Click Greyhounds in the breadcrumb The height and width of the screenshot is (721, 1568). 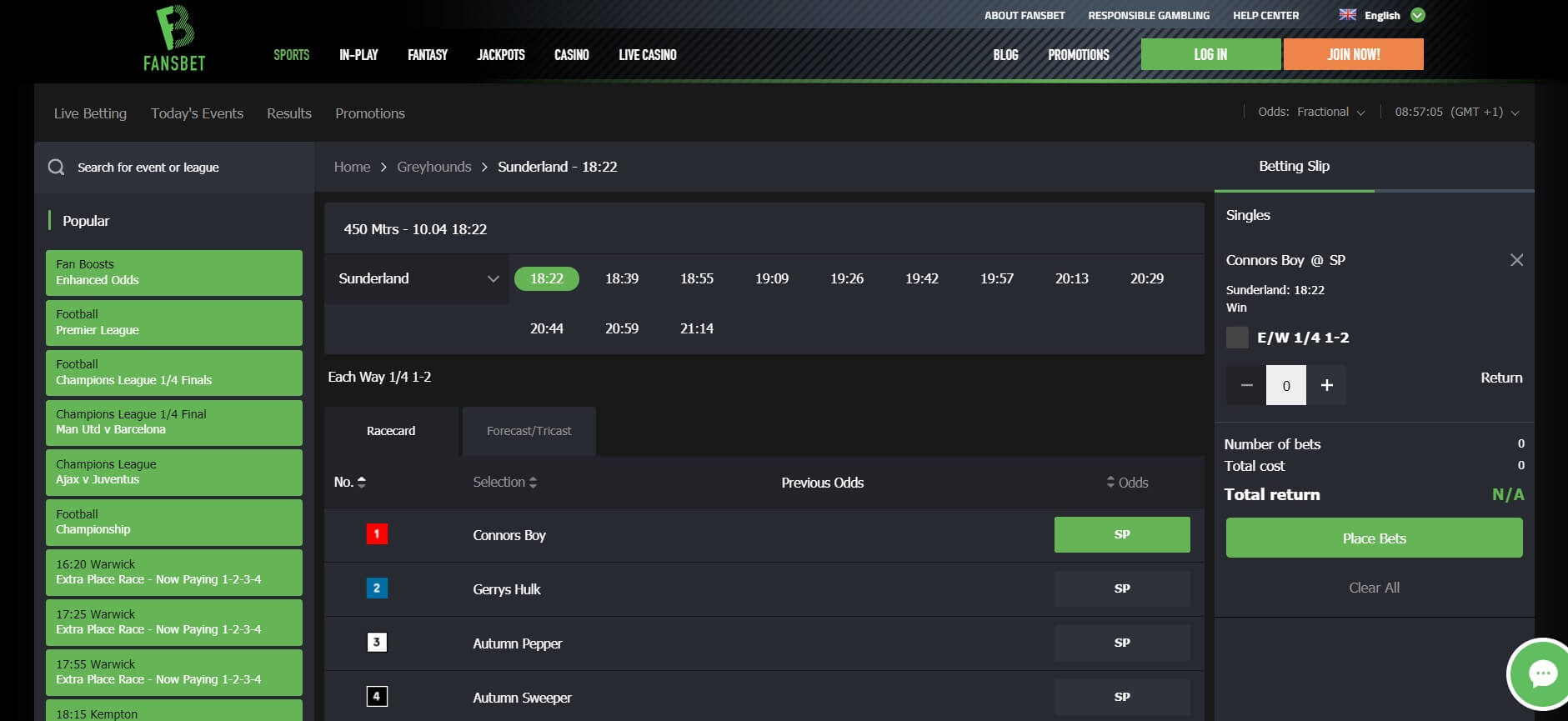(433, 167)
